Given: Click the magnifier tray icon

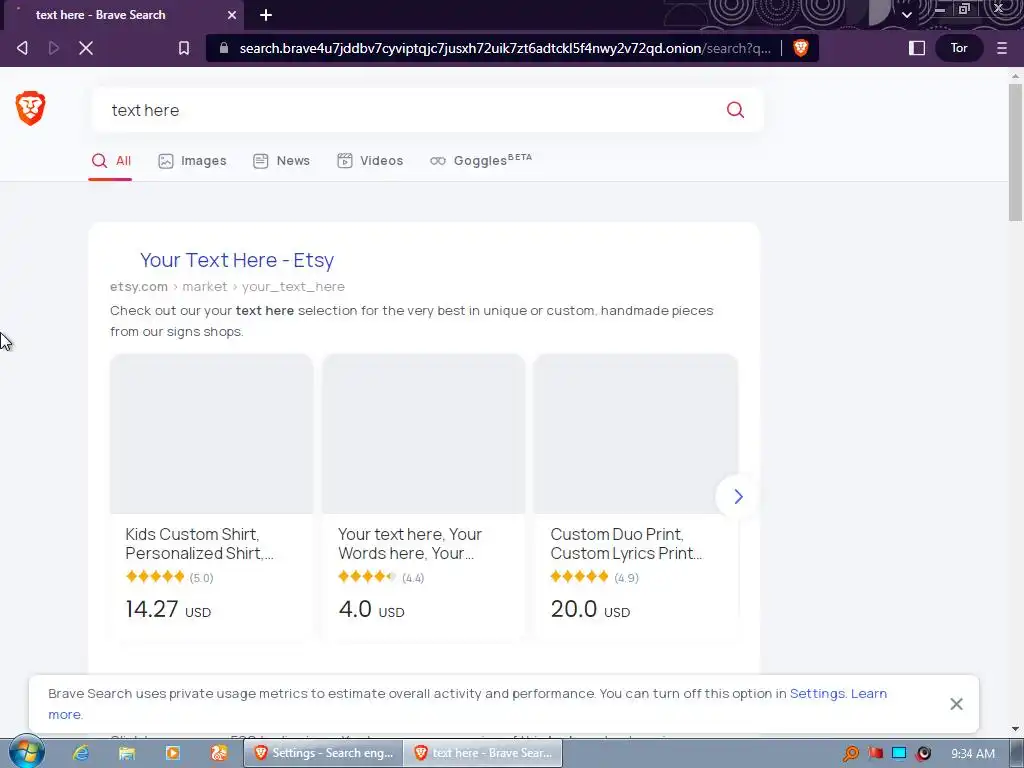Looking at the screenshot, I should pos(851,754).
